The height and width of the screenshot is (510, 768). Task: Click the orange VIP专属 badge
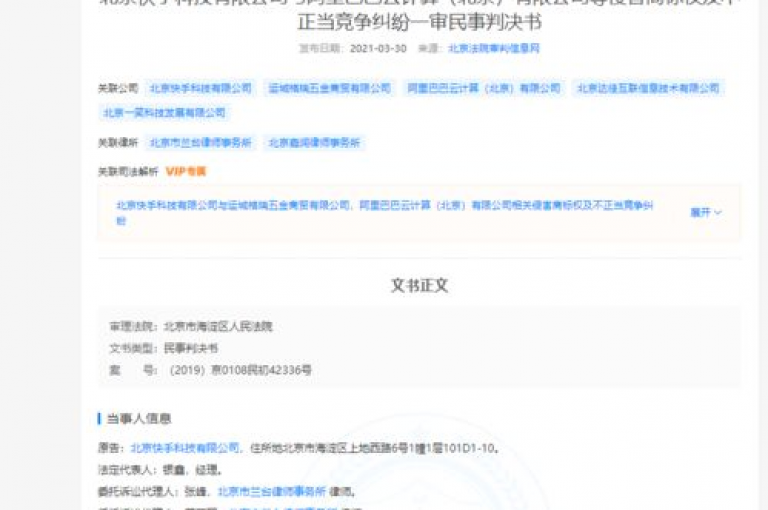(x=186, y=171)
